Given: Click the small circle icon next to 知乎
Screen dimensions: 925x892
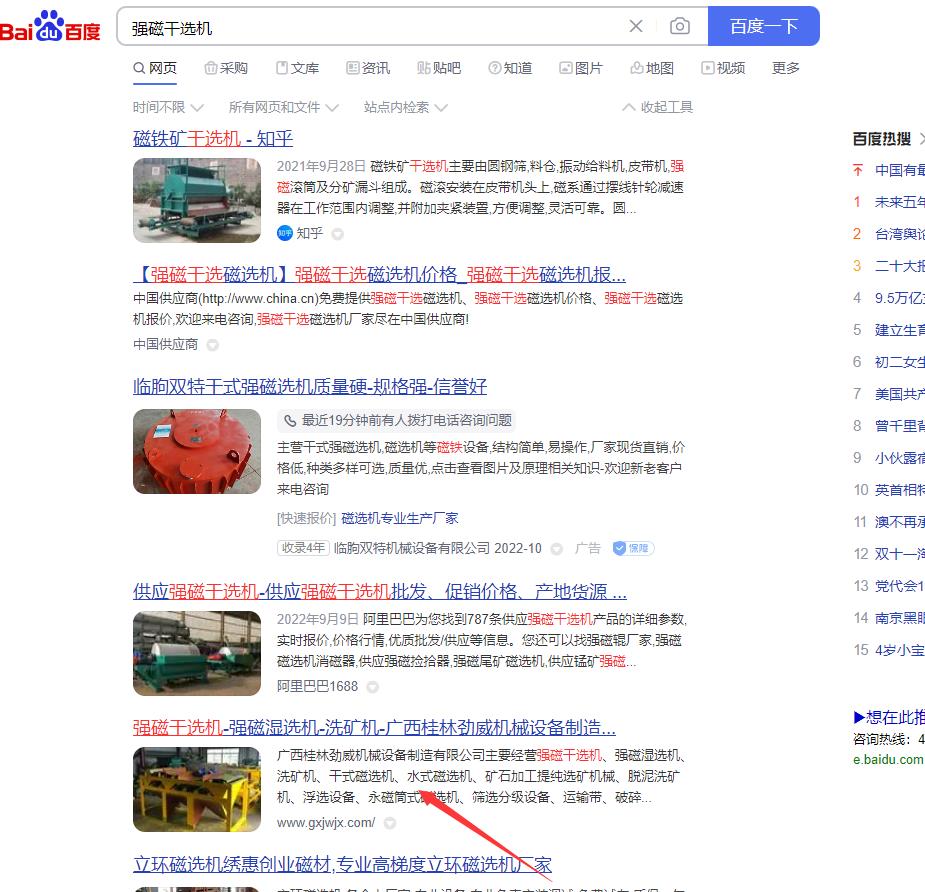Looking at the screenshot, I should (337, 234).
